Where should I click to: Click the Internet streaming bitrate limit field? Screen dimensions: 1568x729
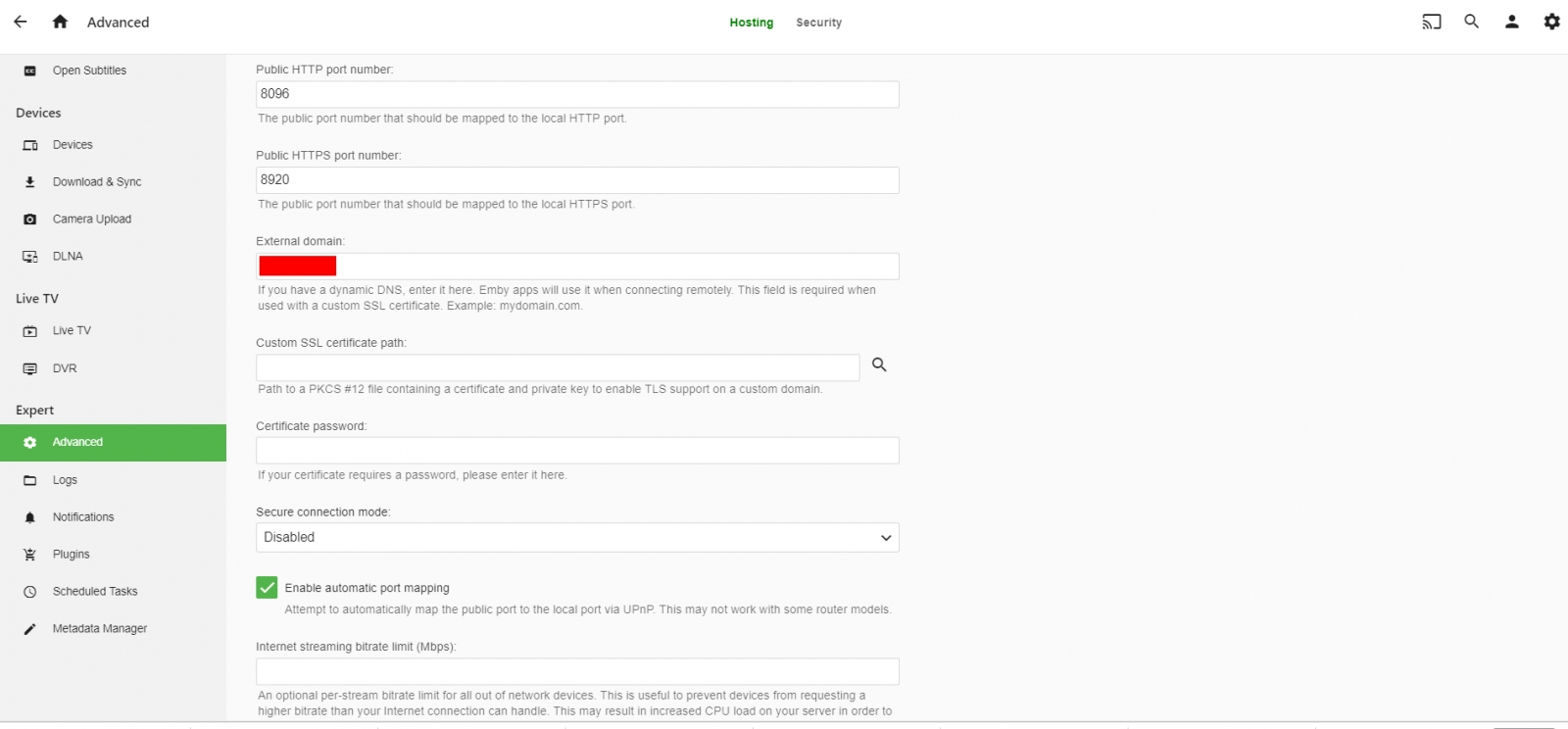pyautogui.click(x=577, y=672)
